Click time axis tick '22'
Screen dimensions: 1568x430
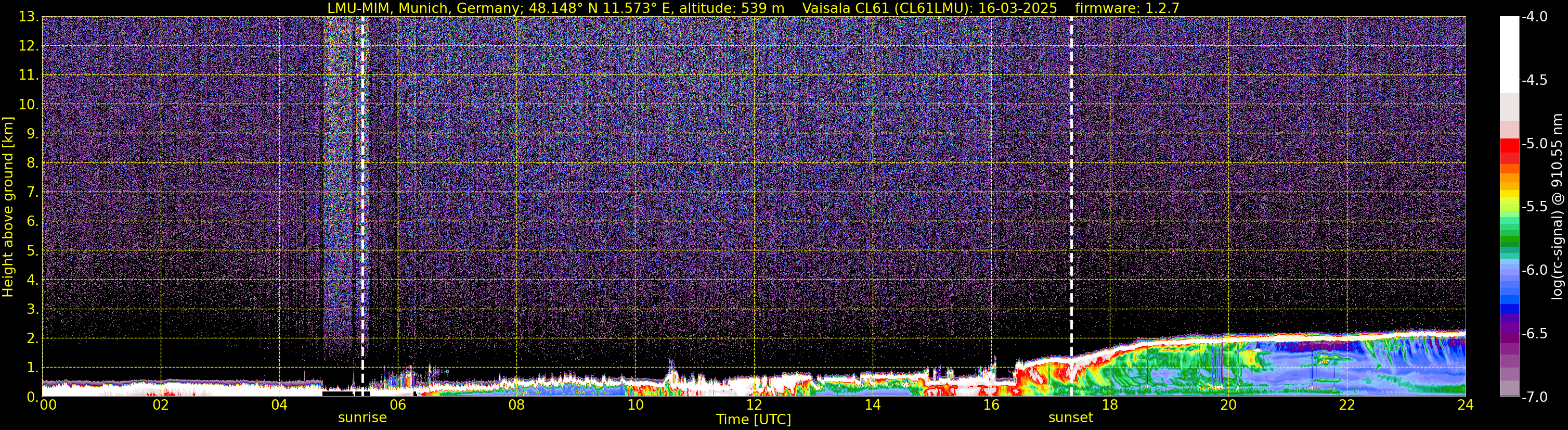[1347, 405]
